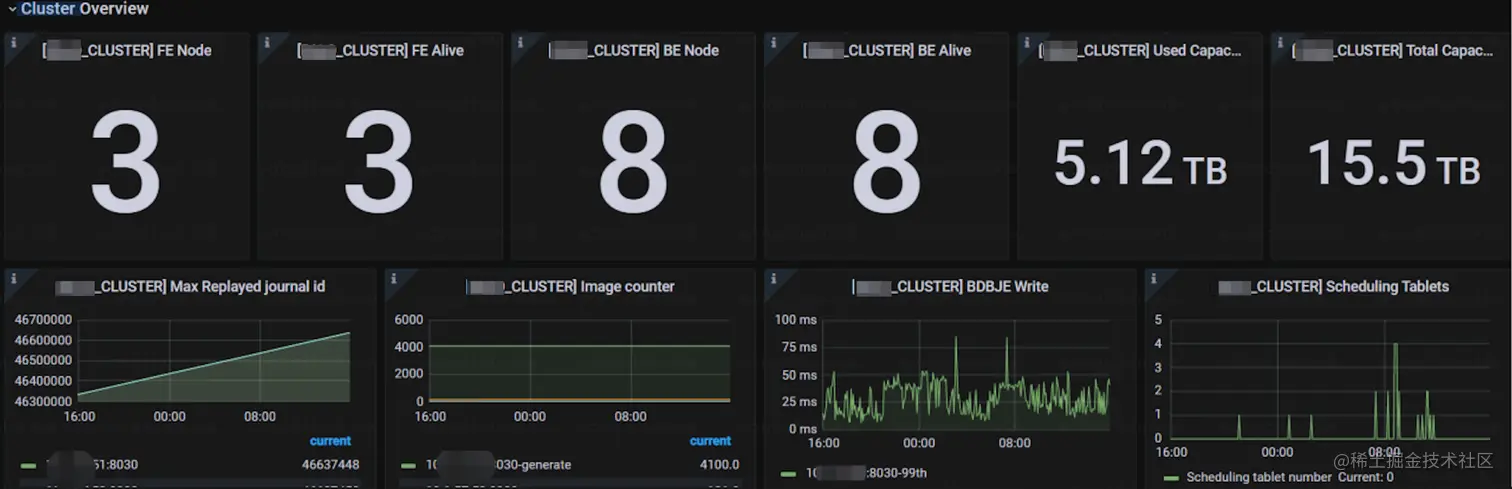Image resolution: width=1512 pixels, height=489 pixels.
Task: Click the BE Alive value 8
Action: (x=887, y=161)
